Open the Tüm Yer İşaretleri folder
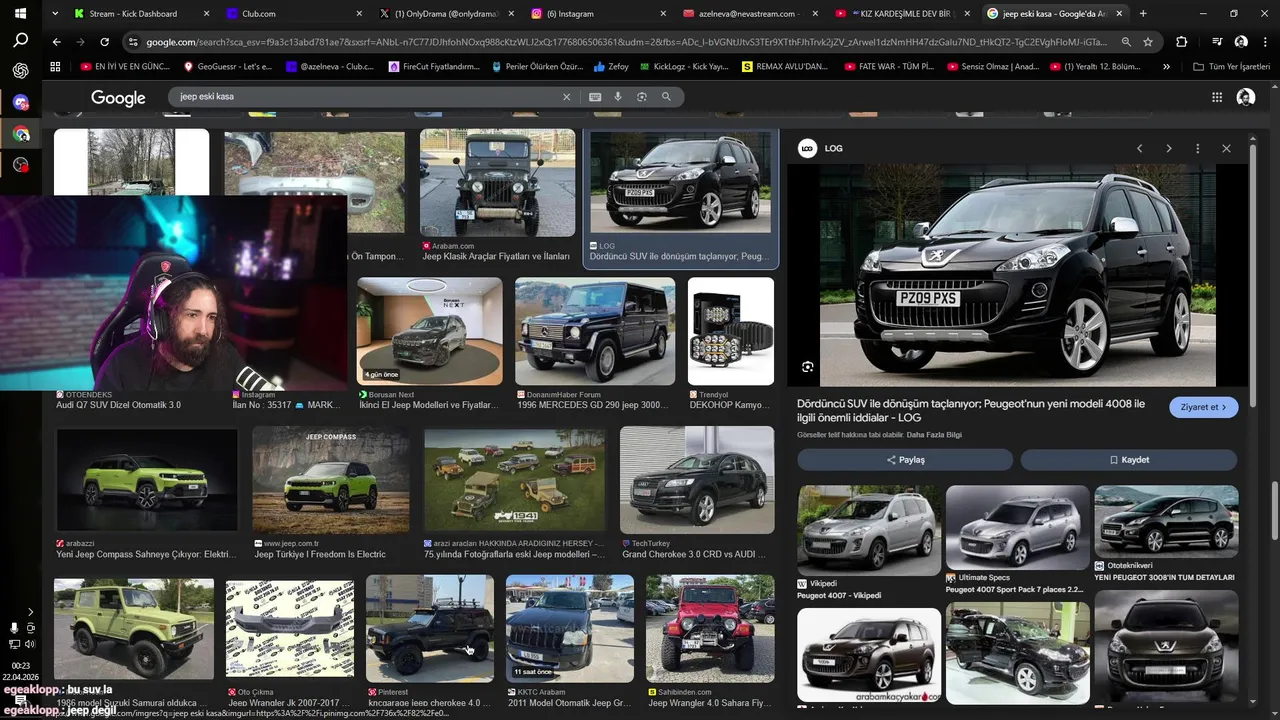 [x=1231, y=67]
